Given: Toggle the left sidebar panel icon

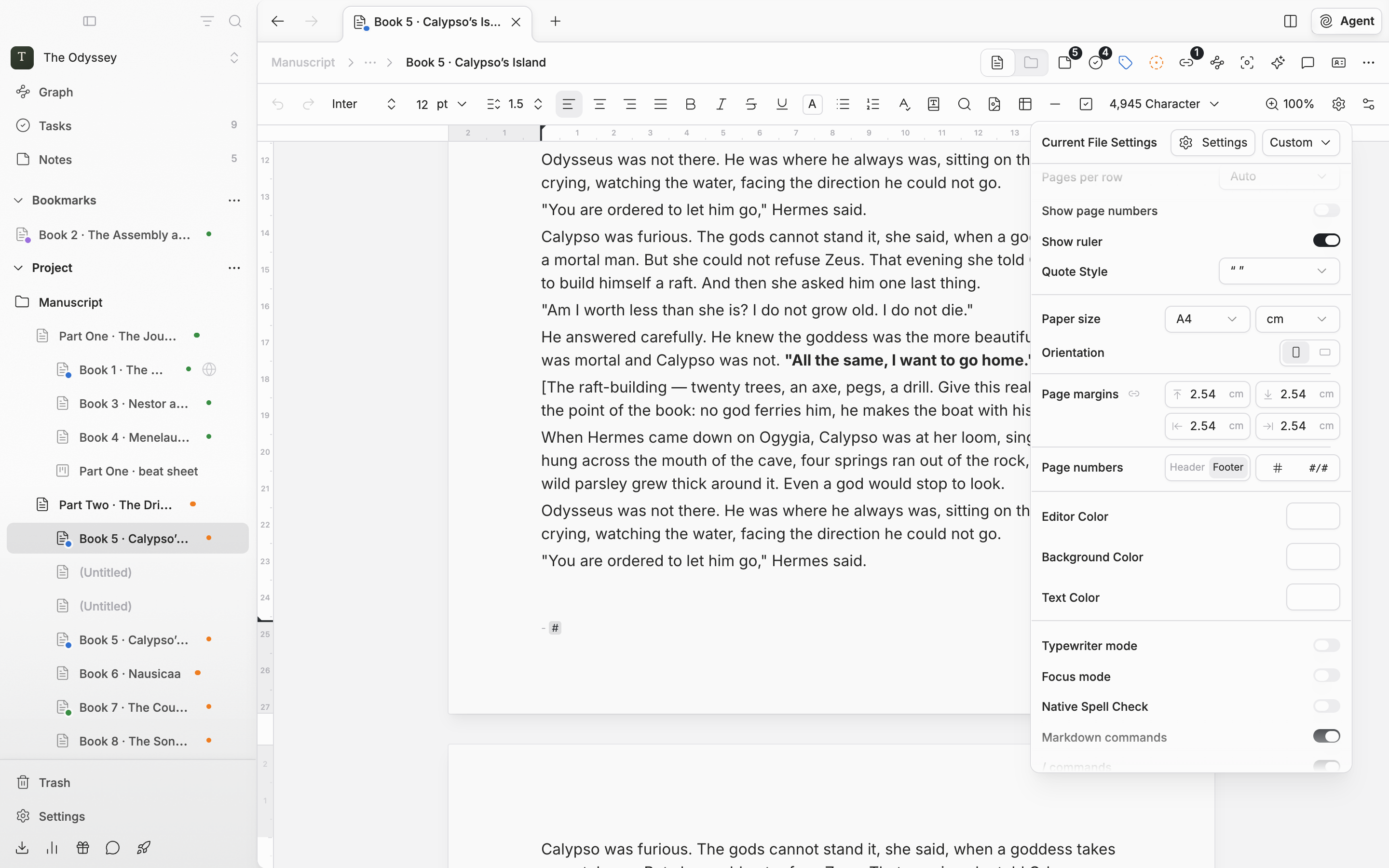Looking at the screenshot, I should point(90,21).
